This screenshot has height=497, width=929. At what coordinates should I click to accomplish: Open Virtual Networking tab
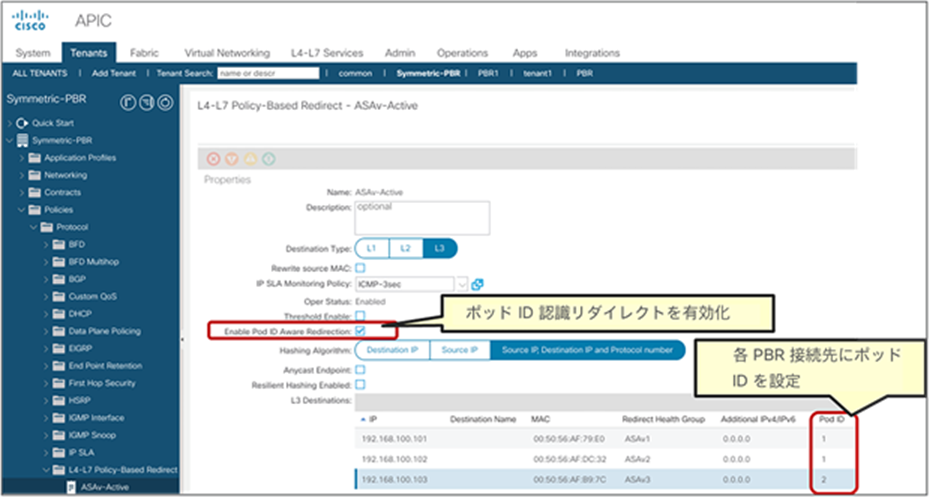point(228,53)
